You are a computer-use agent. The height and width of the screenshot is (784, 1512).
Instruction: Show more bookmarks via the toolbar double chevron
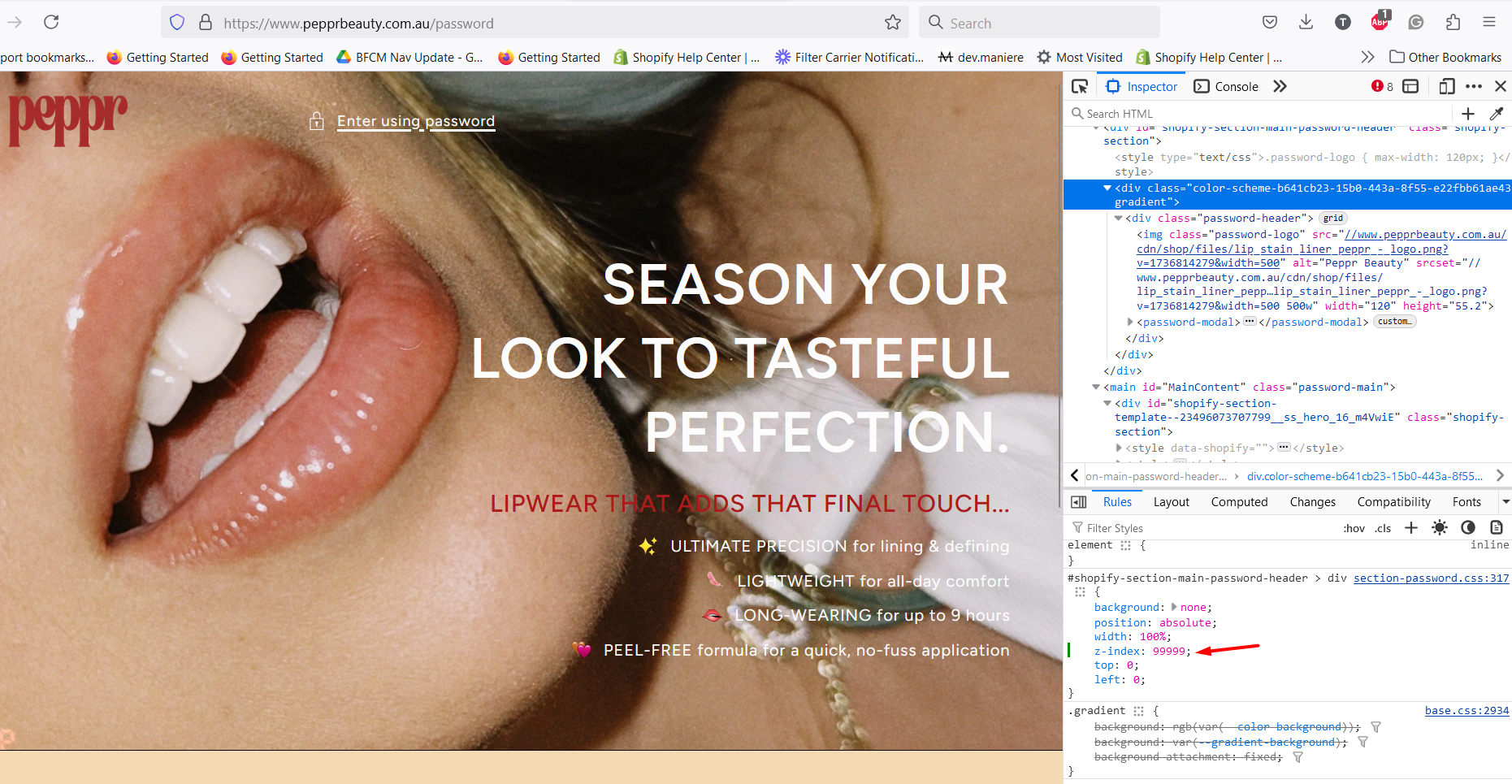(x=1367, y=57)
